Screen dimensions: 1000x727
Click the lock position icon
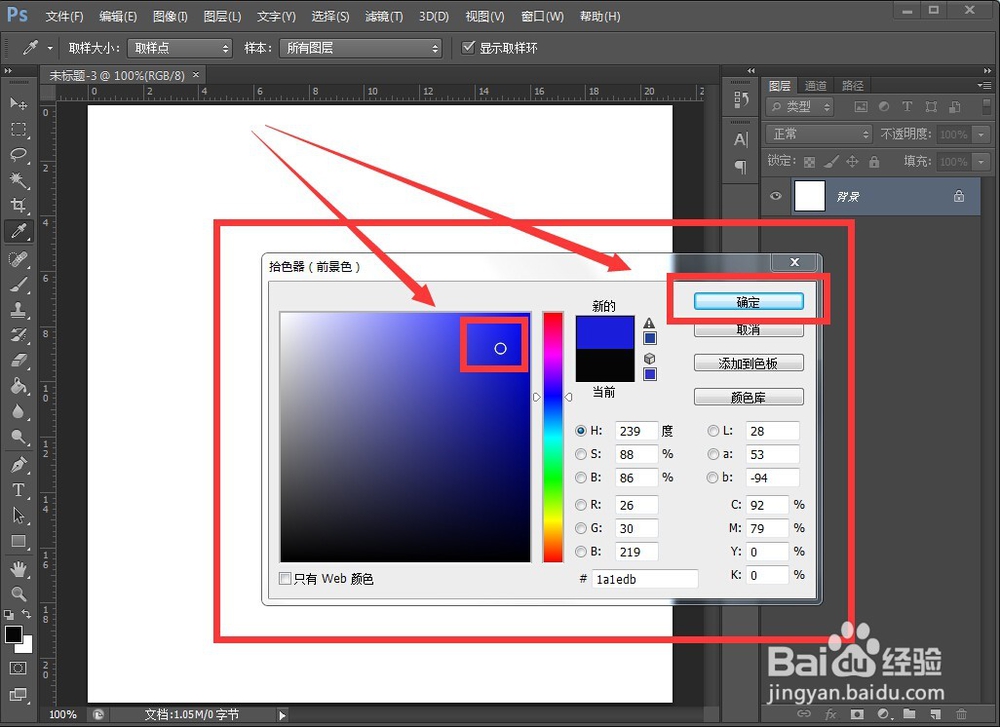[x=852, y=162]
